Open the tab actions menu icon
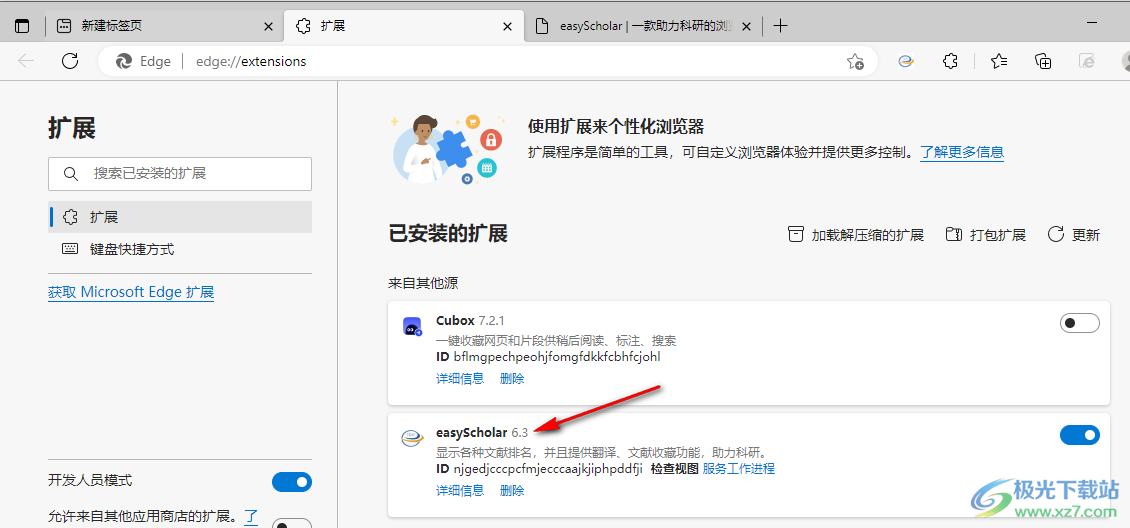Screen dimensions: 1130x528 (23, 27)
